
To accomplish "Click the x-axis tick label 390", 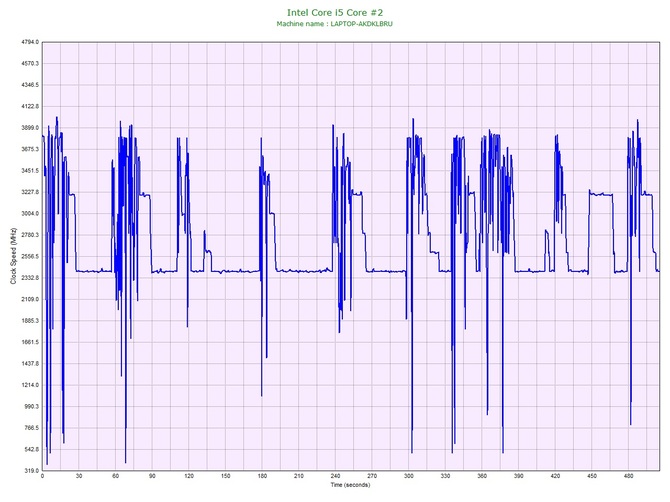I will 519,476.
